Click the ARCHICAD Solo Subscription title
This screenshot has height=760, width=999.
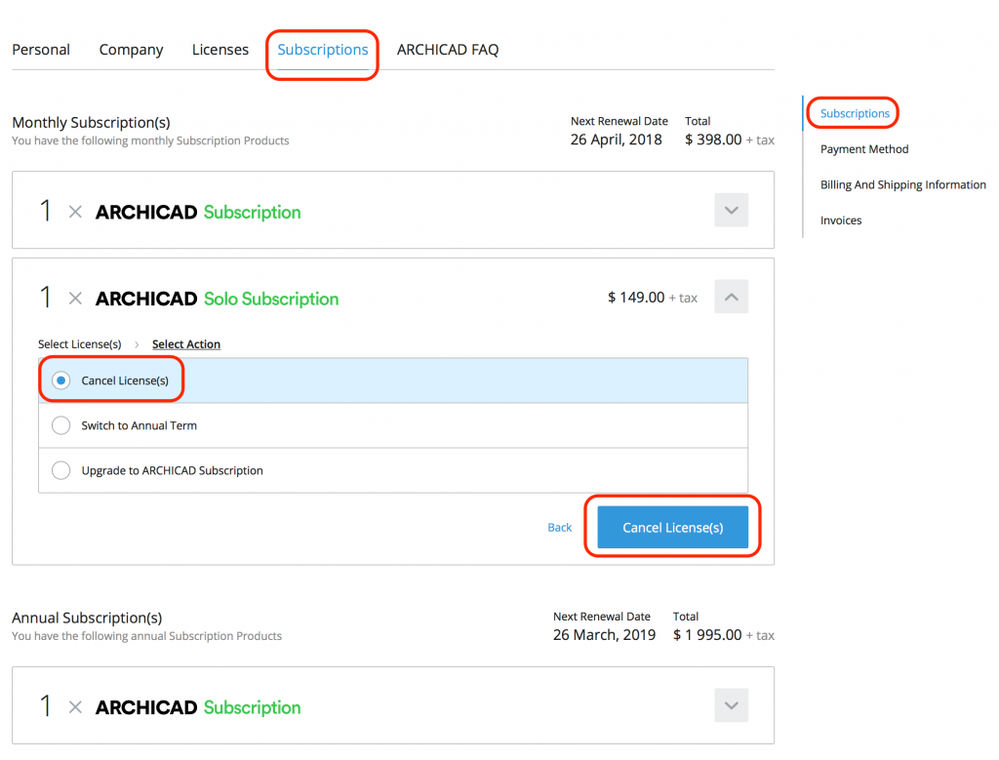pyautogui.click(x=217, y=299)
